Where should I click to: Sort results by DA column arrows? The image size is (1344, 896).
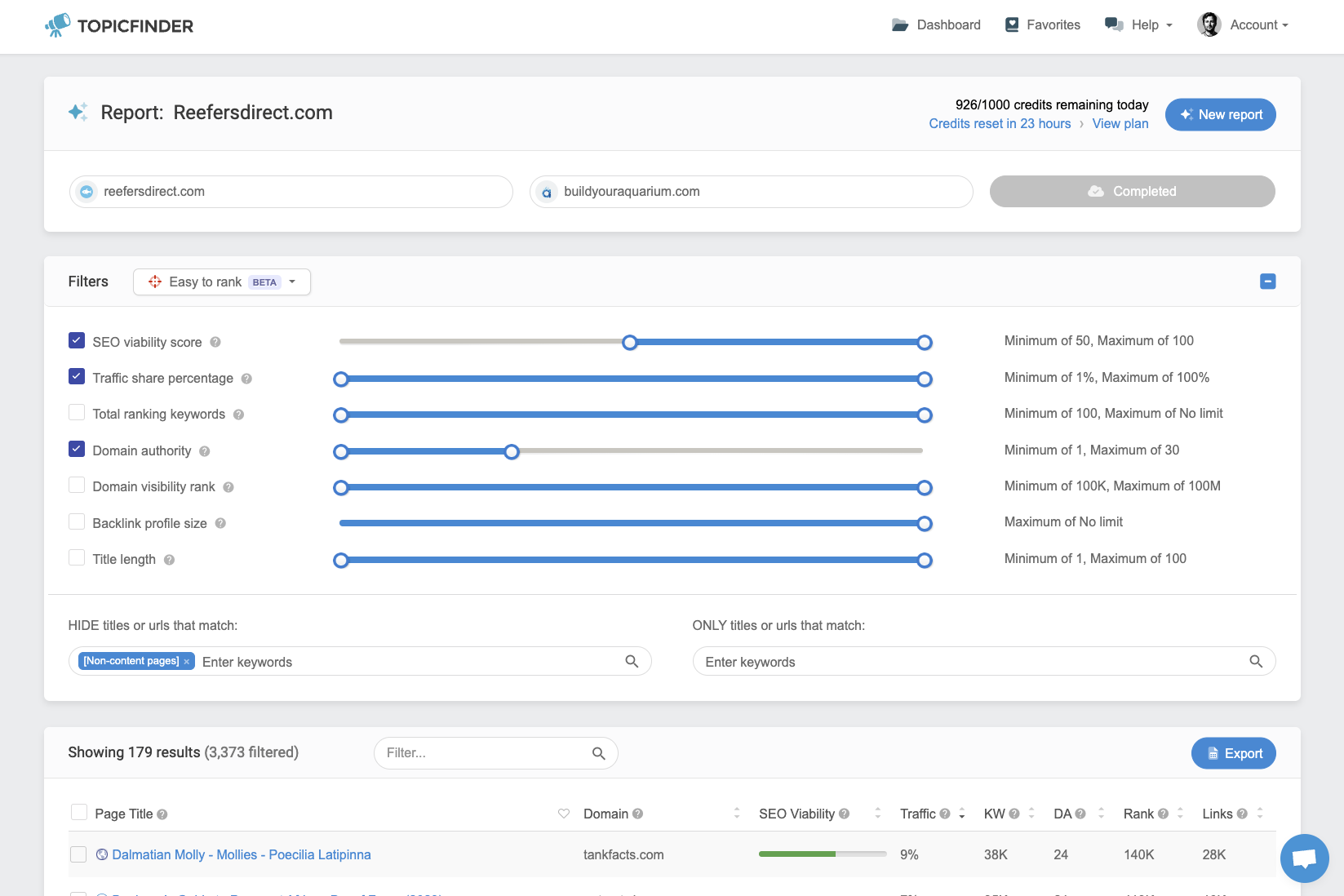[x=1101, y=814]
